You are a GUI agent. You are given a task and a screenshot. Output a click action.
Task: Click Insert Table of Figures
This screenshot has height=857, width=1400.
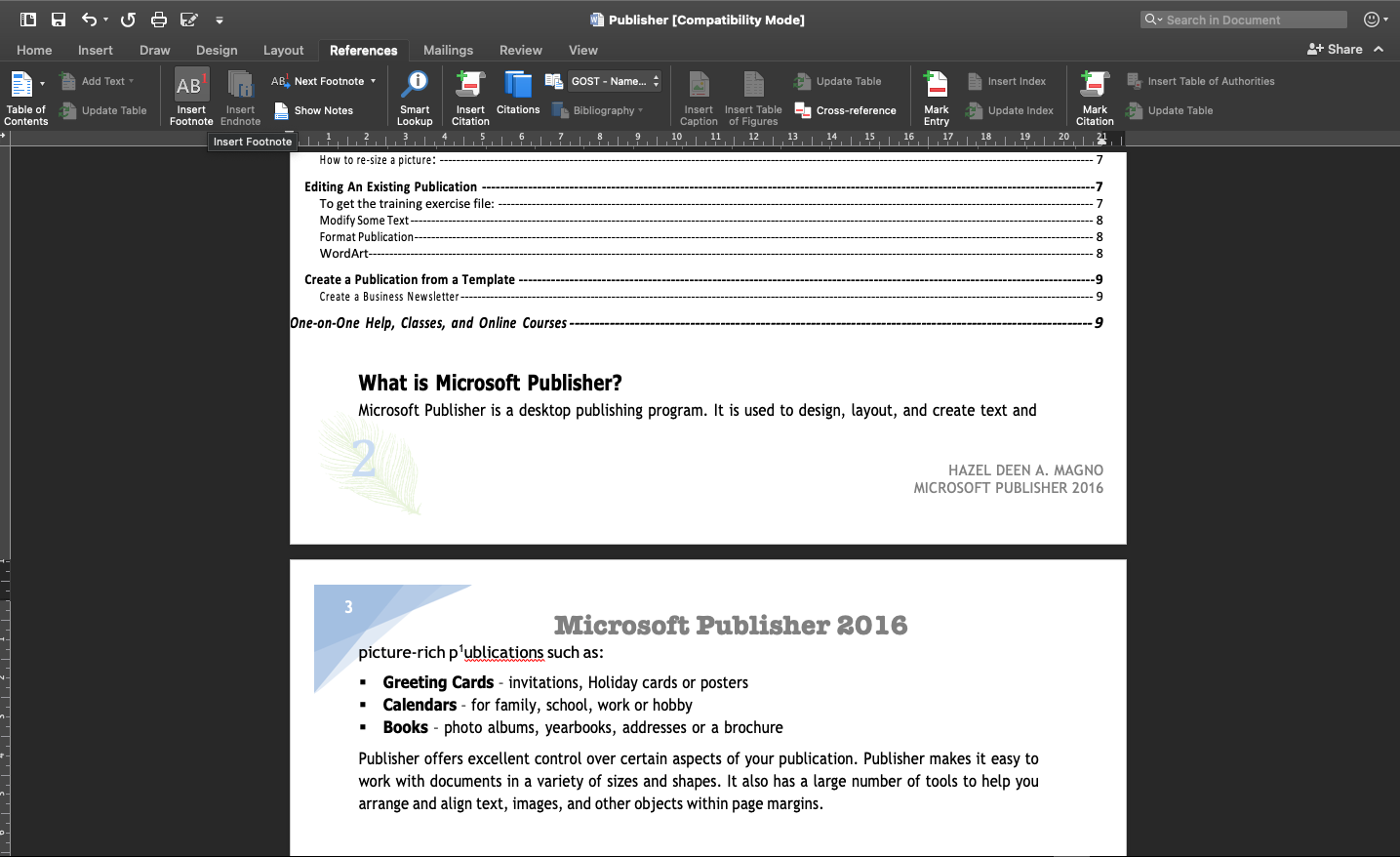pyautogui.click(x=753, y=97)
